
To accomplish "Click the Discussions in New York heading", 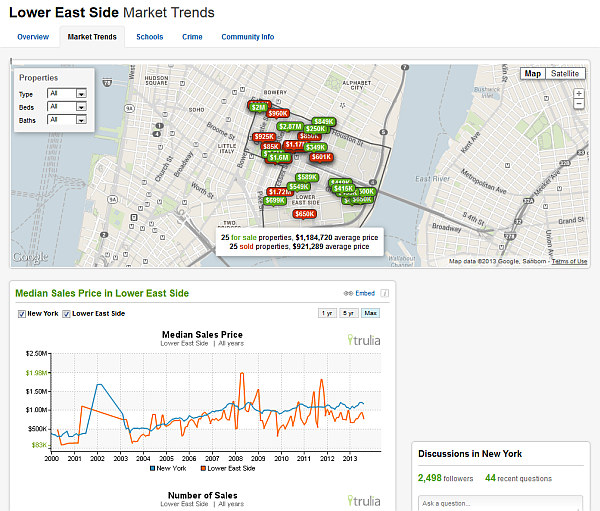I will pos(470,454).
